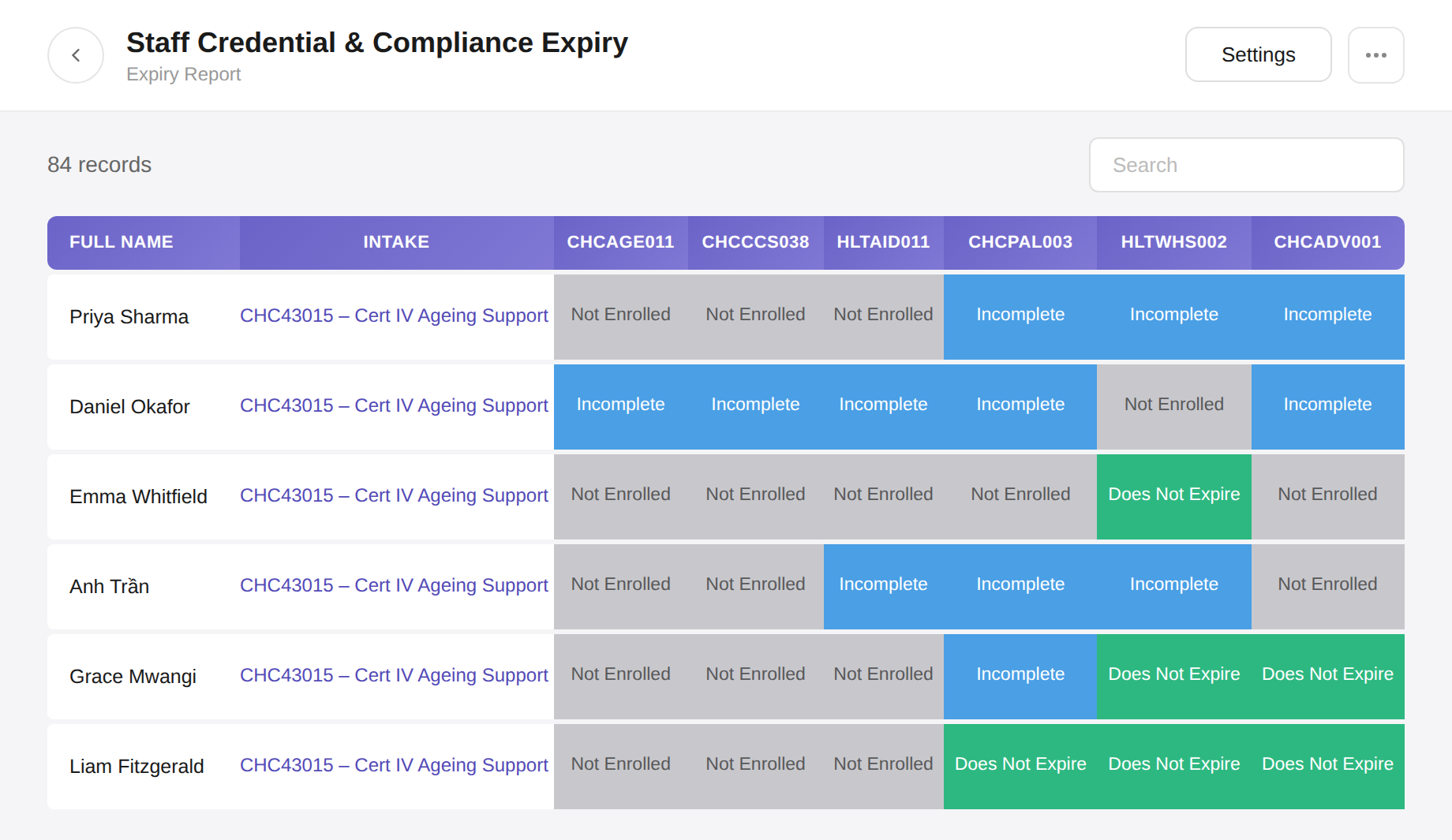1452x840 pixels.
Task: Click the 84 records count label
Action: (99, 165)
